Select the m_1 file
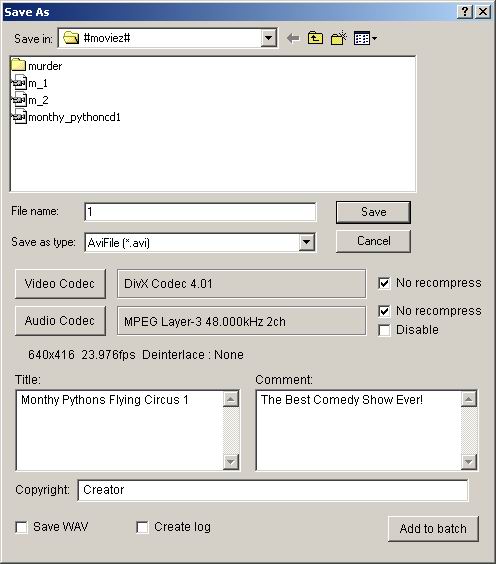 30,83
